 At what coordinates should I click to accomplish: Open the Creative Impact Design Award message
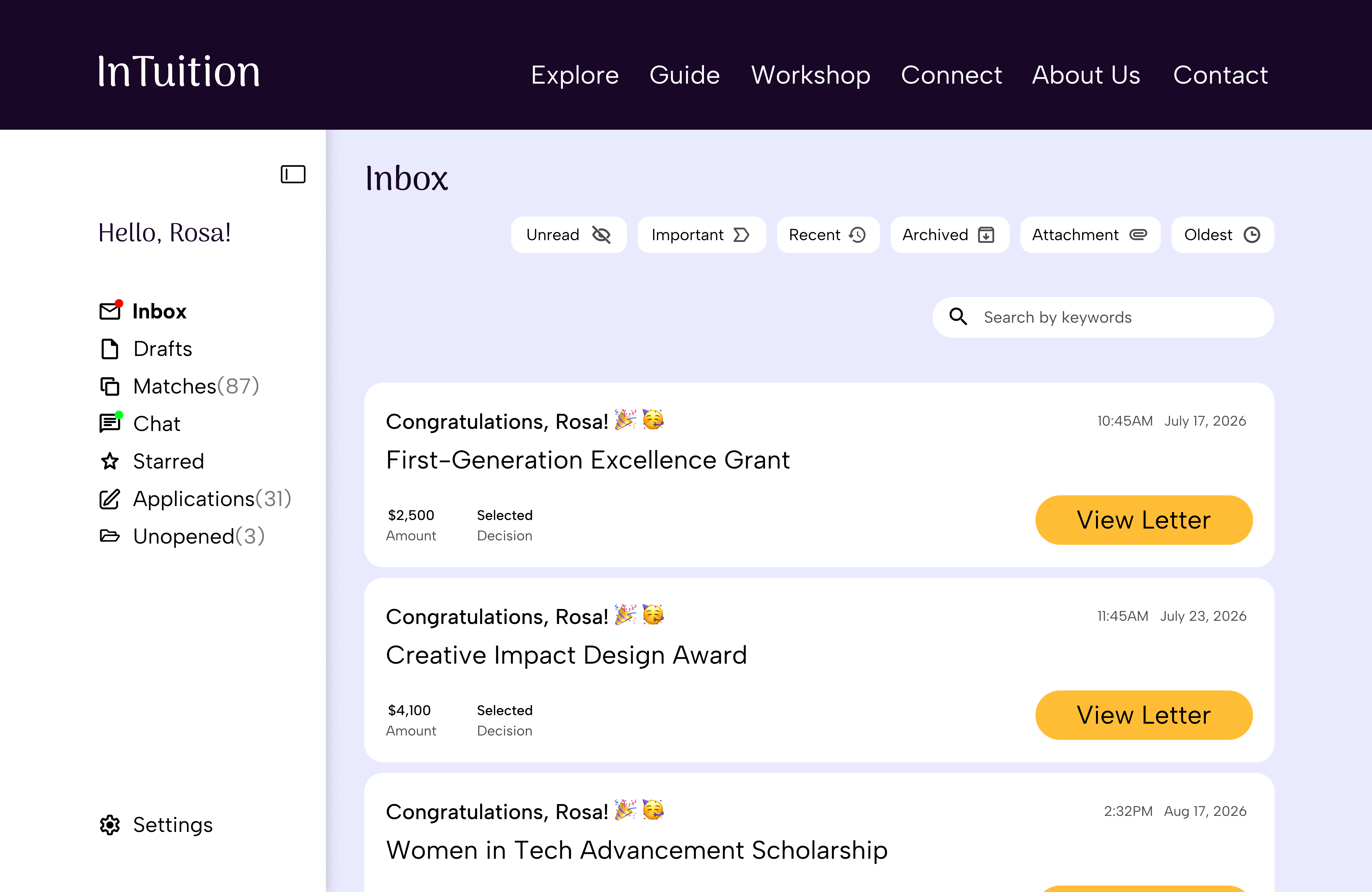819,670
